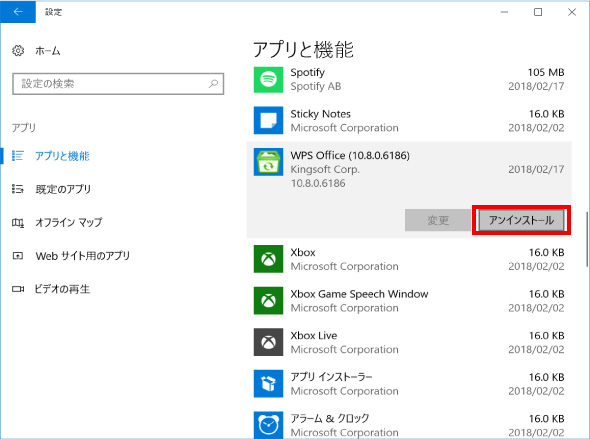Open the 既定のアプリ section
Viewport: 590px width, 439px height.
(x=63, y=189)
